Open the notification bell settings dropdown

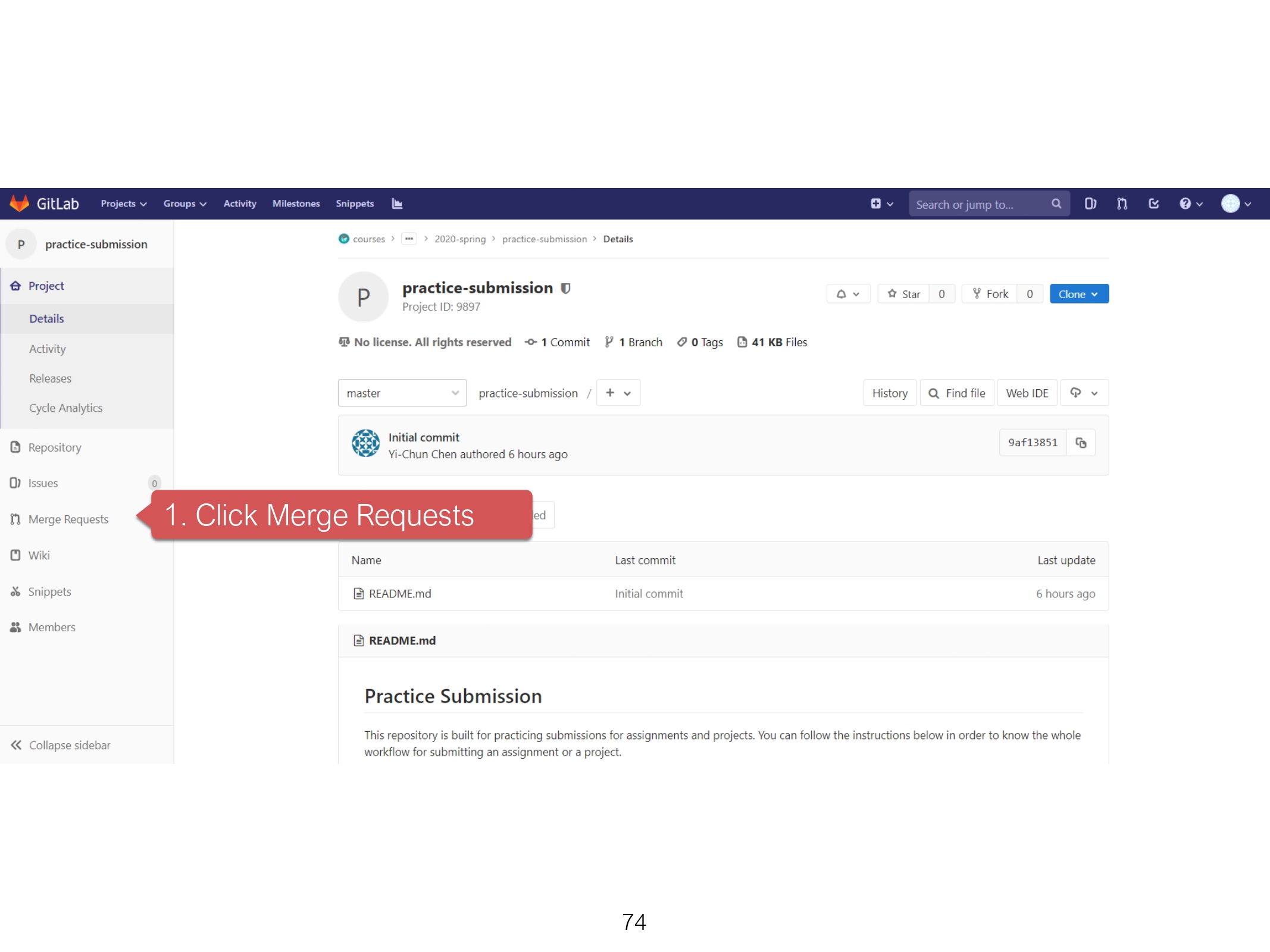[x=848, y=294]
